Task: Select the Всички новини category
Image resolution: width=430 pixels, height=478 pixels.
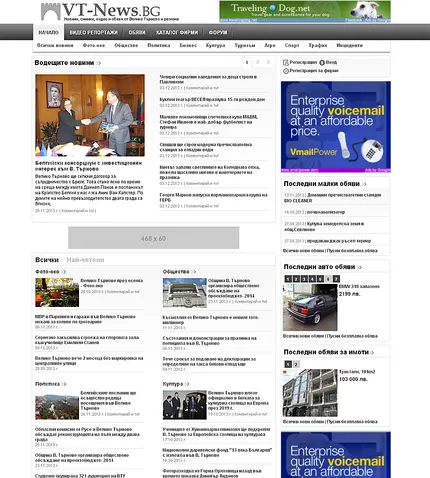Action: point(55,45)
